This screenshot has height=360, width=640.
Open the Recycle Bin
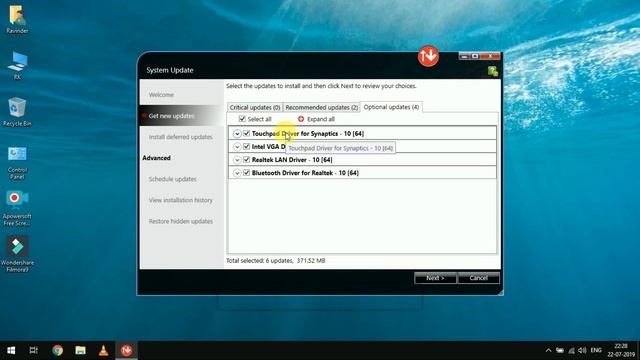click(x=17, y=111)
